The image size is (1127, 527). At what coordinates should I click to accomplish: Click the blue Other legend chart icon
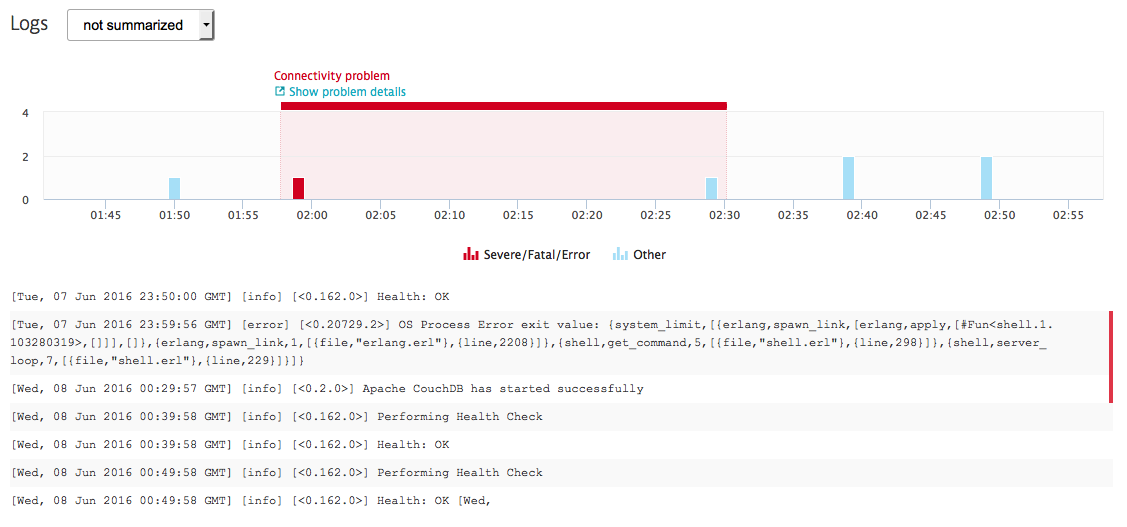tap(620, 255)
